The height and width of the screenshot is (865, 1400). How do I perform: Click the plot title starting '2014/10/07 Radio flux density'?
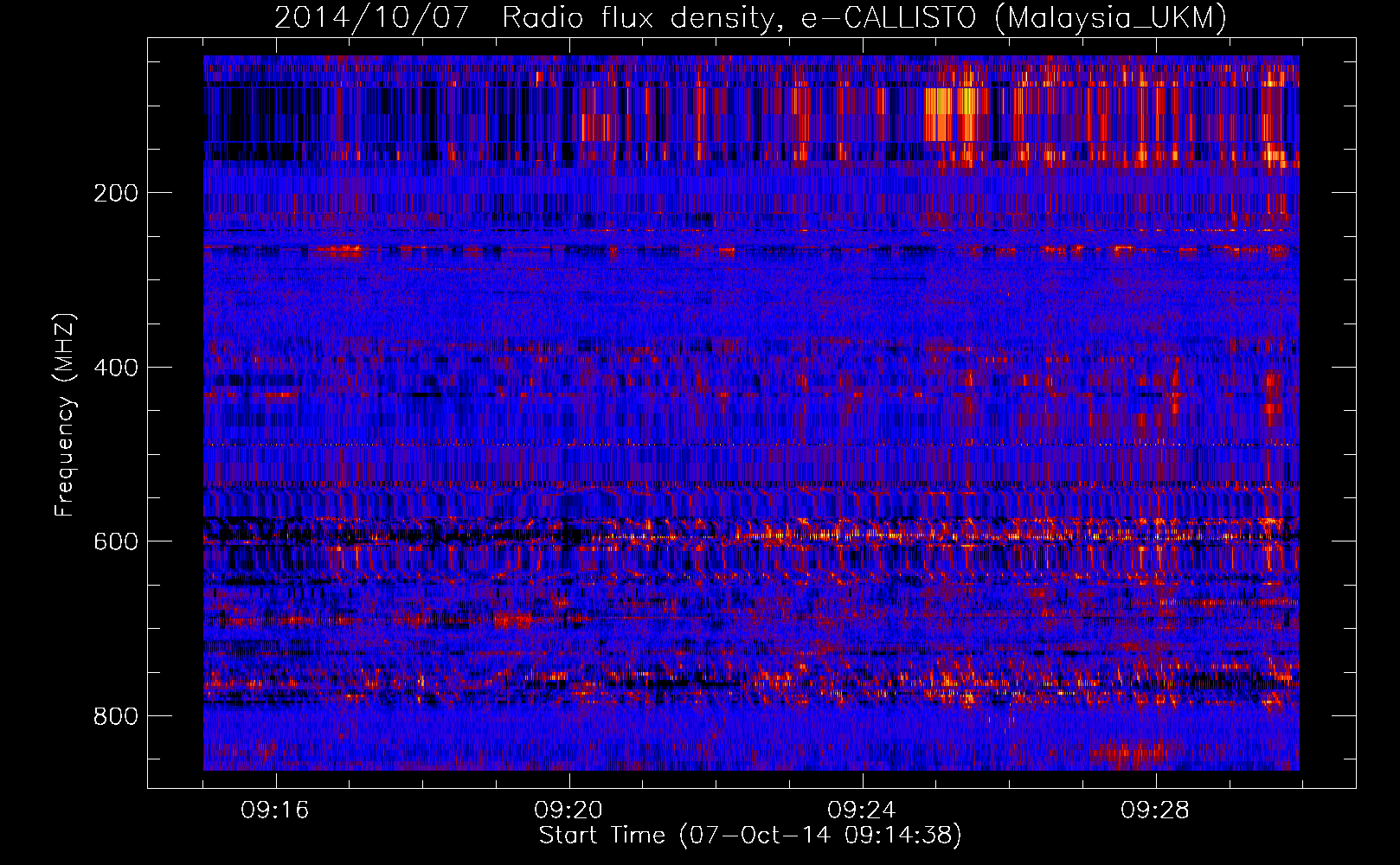pos(750,18)
